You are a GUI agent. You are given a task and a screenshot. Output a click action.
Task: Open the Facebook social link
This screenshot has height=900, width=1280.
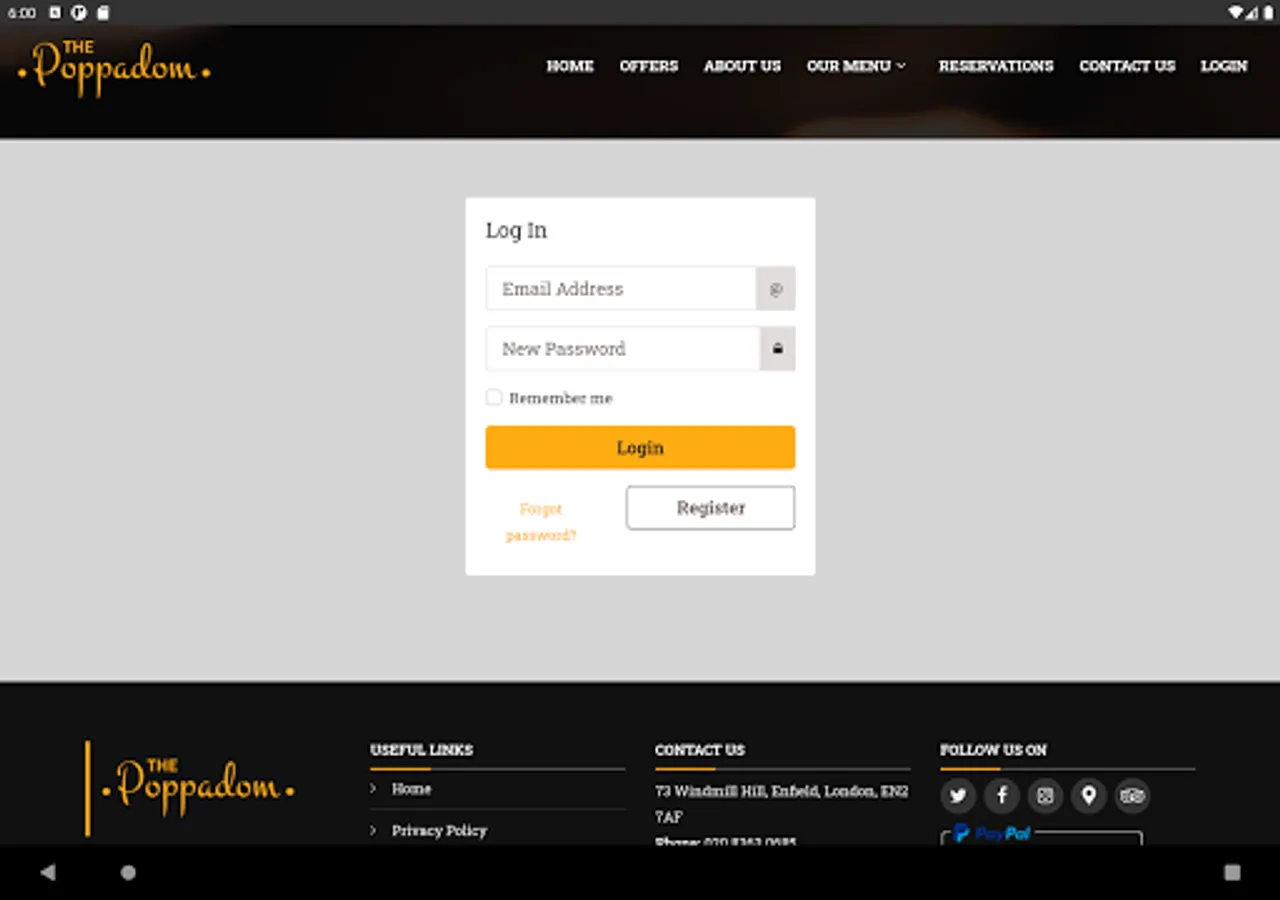coord(1002,796)
